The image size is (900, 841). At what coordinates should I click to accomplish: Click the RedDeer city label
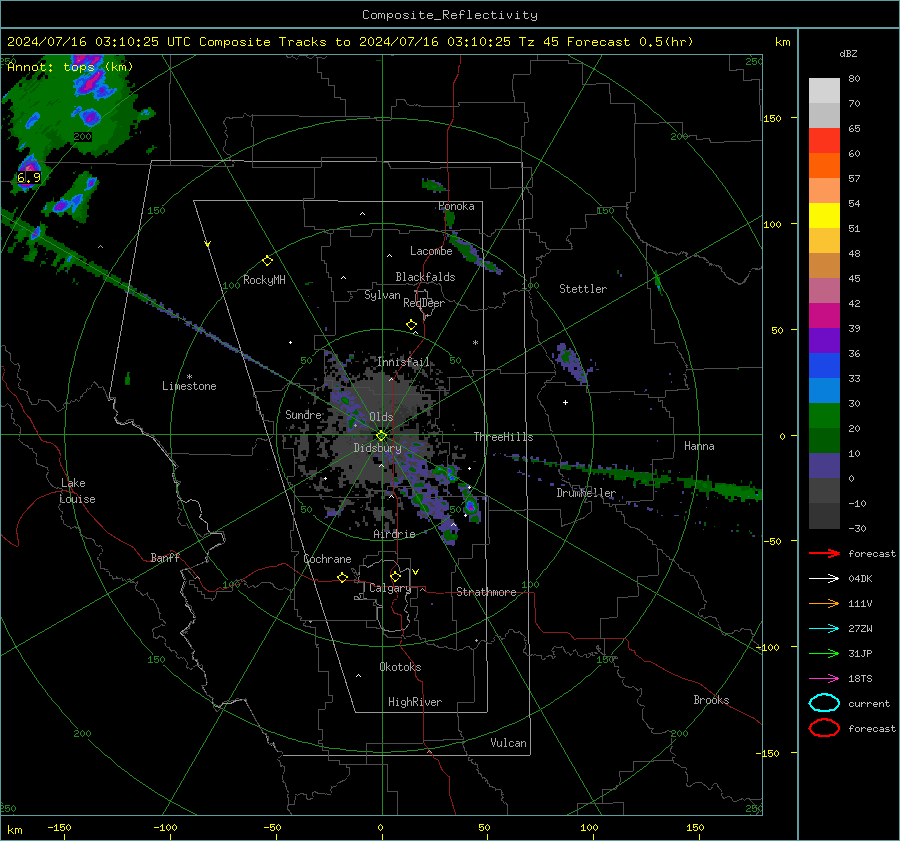424,303
